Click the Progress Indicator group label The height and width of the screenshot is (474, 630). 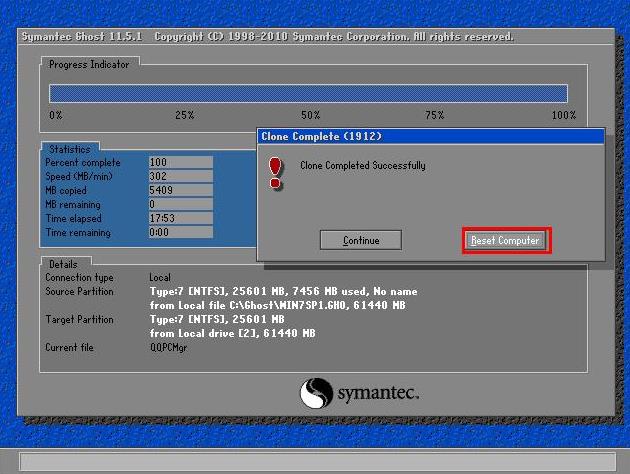click(x=89, y=64)
